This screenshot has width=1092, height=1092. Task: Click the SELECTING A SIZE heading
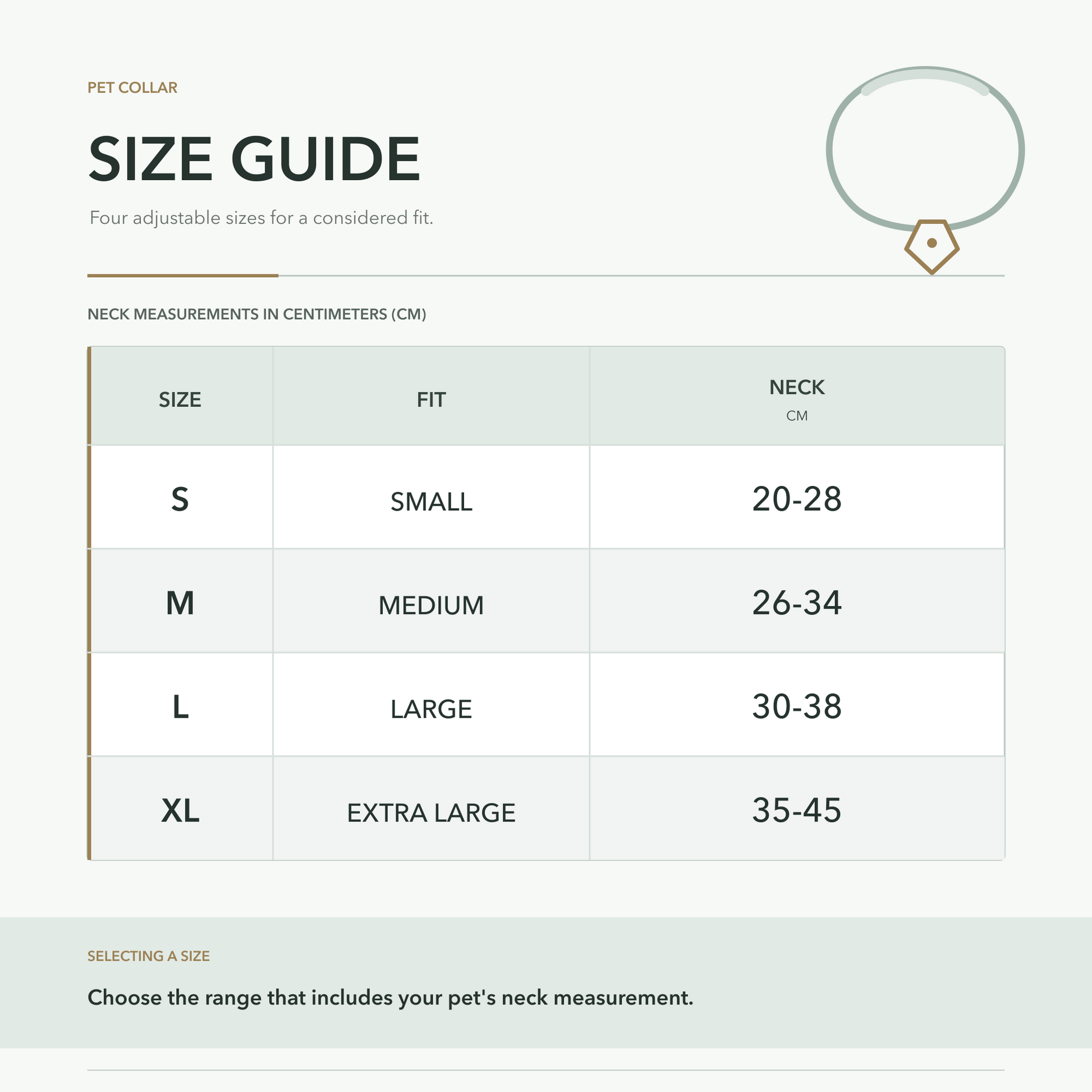(x=149, y=956)
